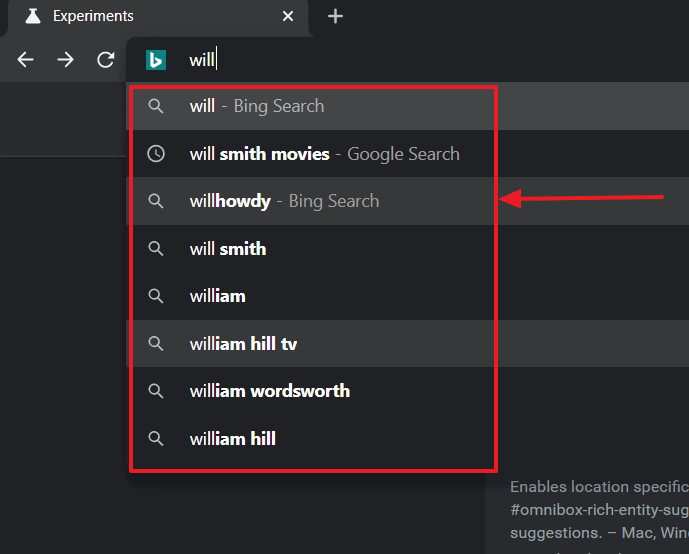Viewport: 689px width, 554px height.
Task: Select the 'william hill tv' suggestion
Action: [x=407, y=344]
